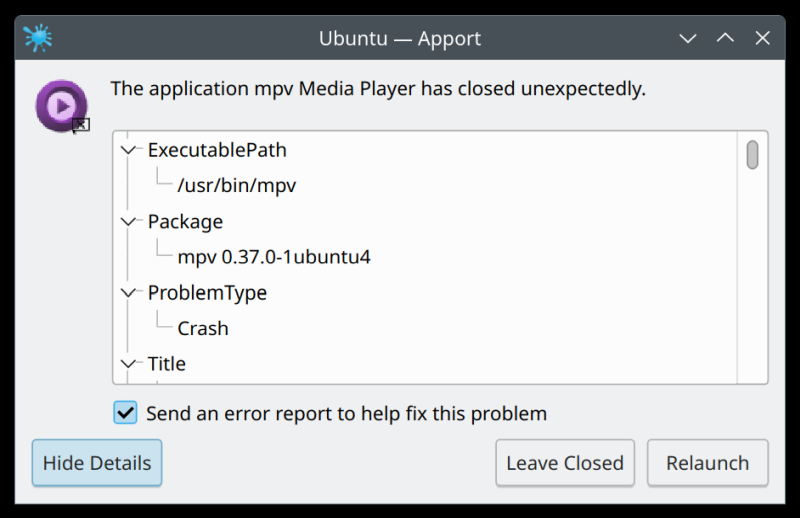The height and width of the screenshot is (518, 800).
Task: Minimize the Apport window using down chevron
Action: click(688, 38)
